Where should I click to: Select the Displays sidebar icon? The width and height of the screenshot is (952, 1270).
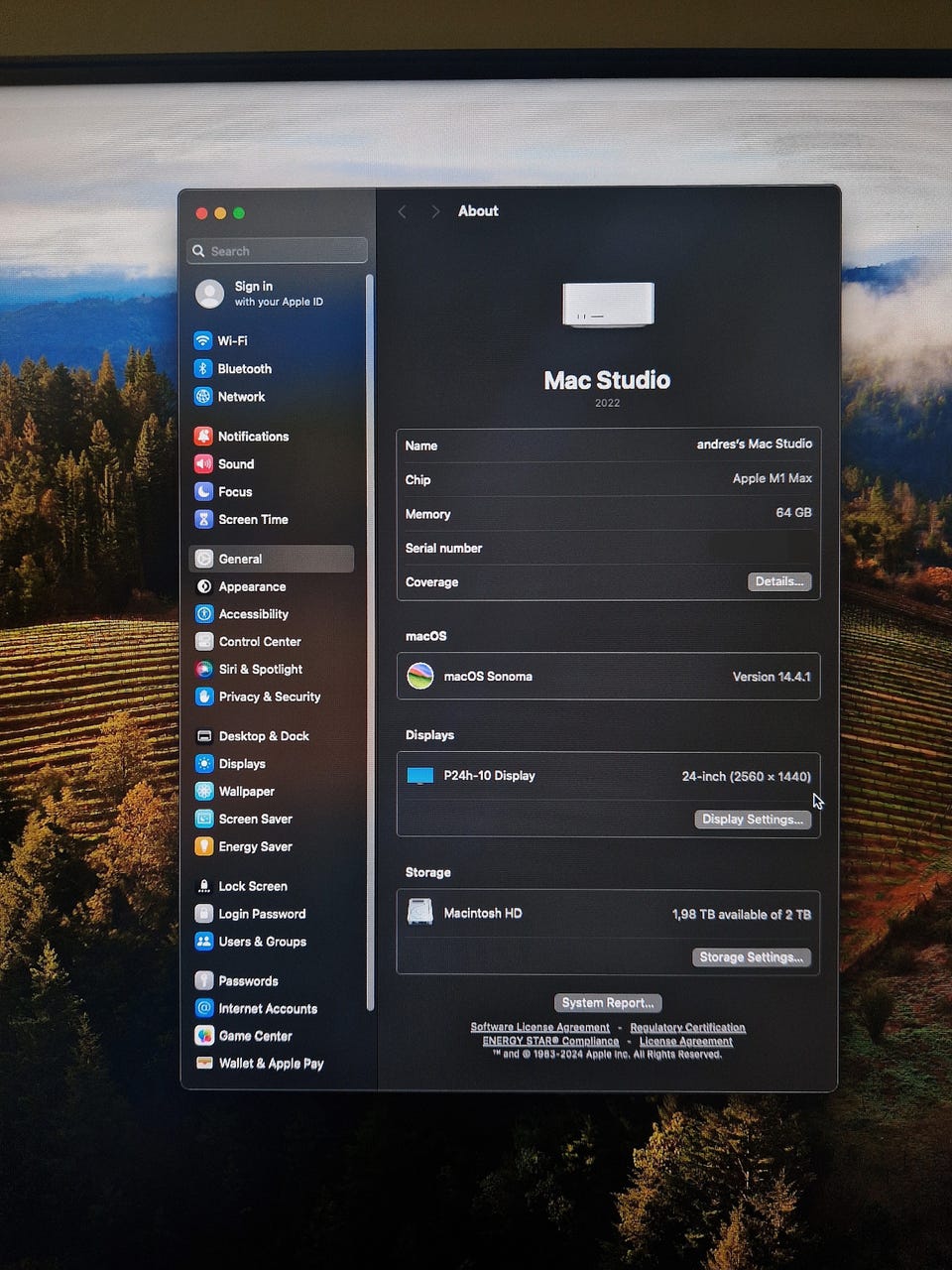(204, 763)
